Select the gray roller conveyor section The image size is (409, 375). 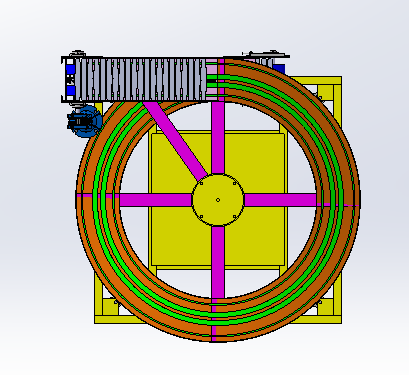coord(140,79)
